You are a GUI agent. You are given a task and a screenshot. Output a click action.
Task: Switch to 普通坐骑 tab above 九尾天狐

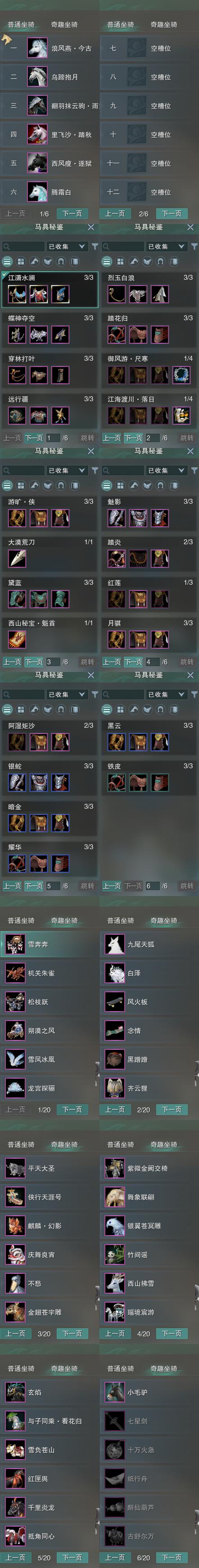pyautogui.click(x=121, y=920)
